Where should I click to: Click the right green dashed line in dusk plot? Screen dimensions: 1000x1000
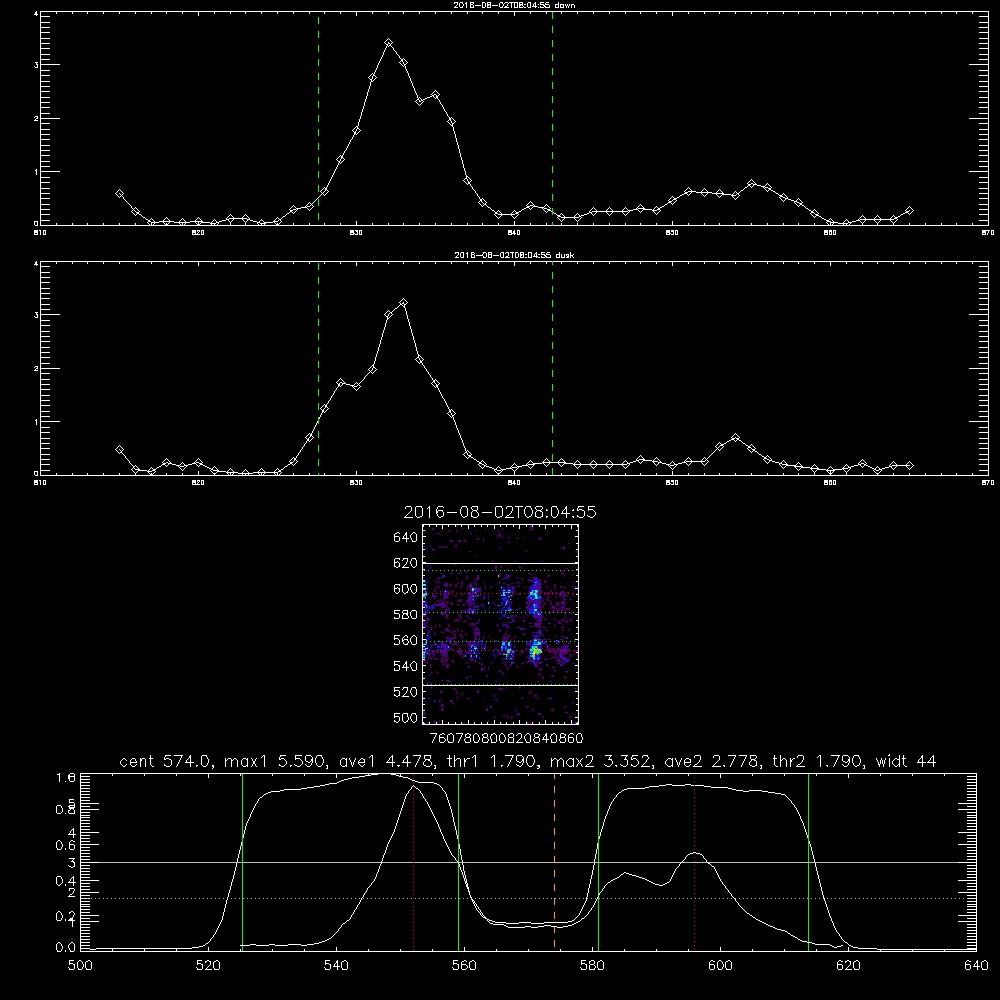[552, 368]
